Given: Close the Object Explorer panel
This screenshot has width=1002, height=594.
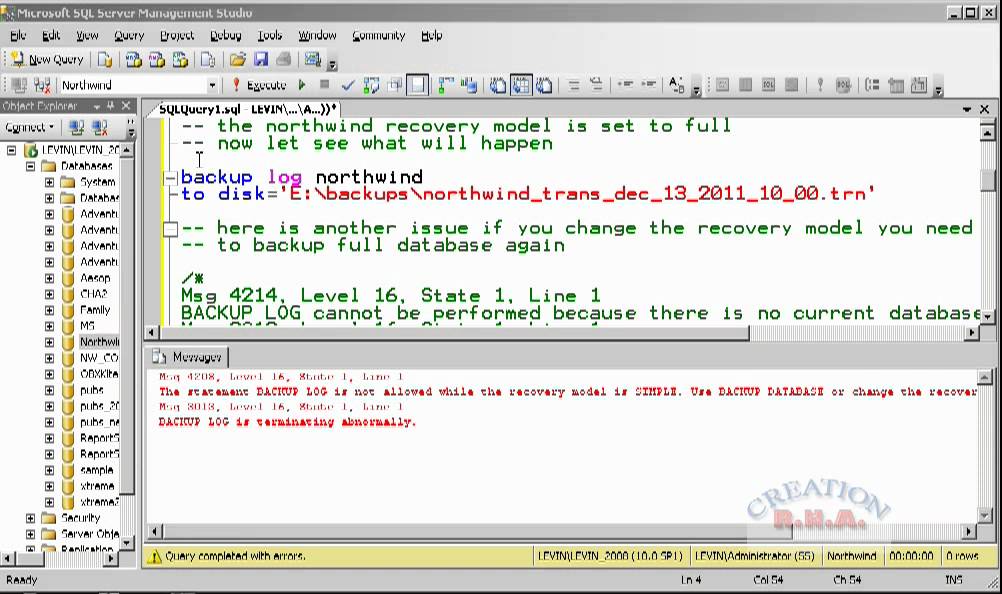Looking at the screenshot, I should click(126, 106).
